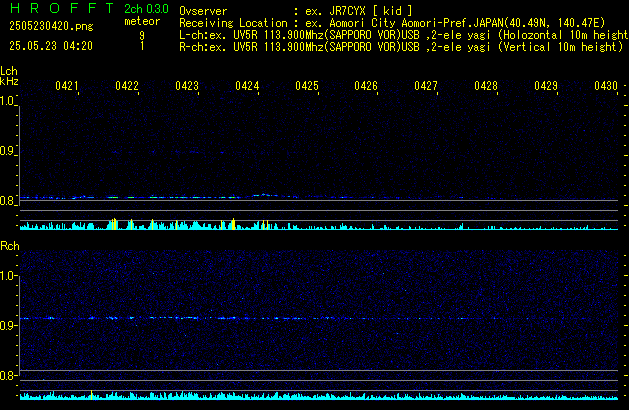
Task: Select the 0423 time axis marker
Action: (x=187, y=86)
